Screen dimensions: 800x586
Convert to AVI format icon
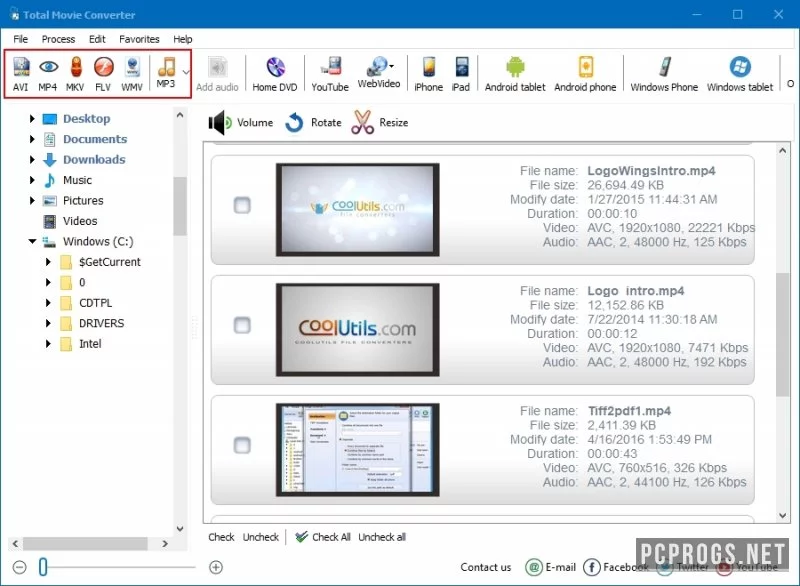(x=21, y=74)
